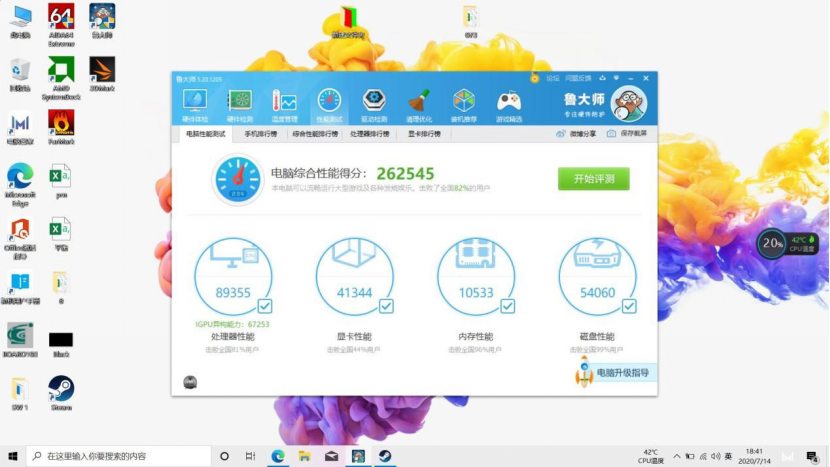Select 驱动检测 driver detection icon
This screenshot has height=467, width=830.
click(374, 103)
